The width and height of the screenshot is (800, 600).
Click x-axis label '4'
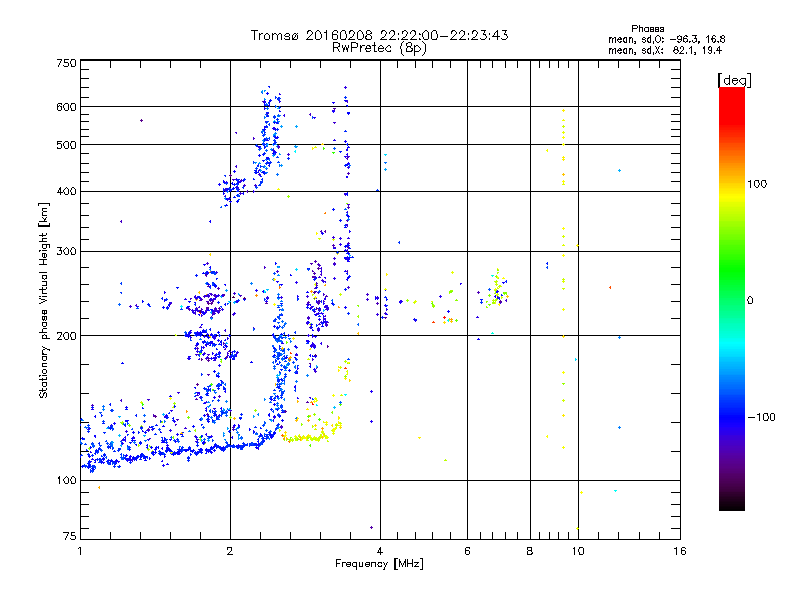point(380,551)
